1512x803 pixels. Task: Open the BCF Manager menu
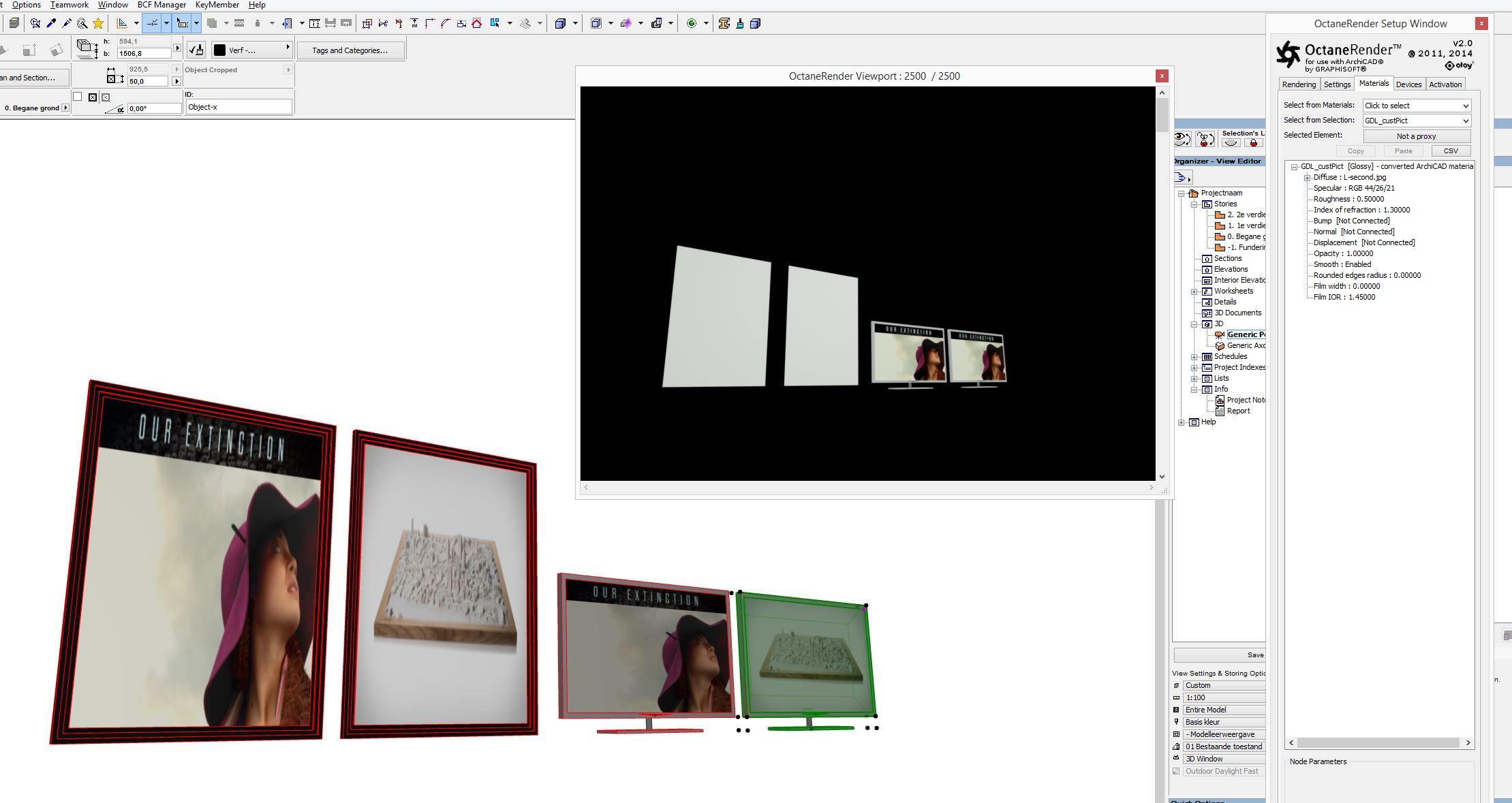click(x=161, y=5)
